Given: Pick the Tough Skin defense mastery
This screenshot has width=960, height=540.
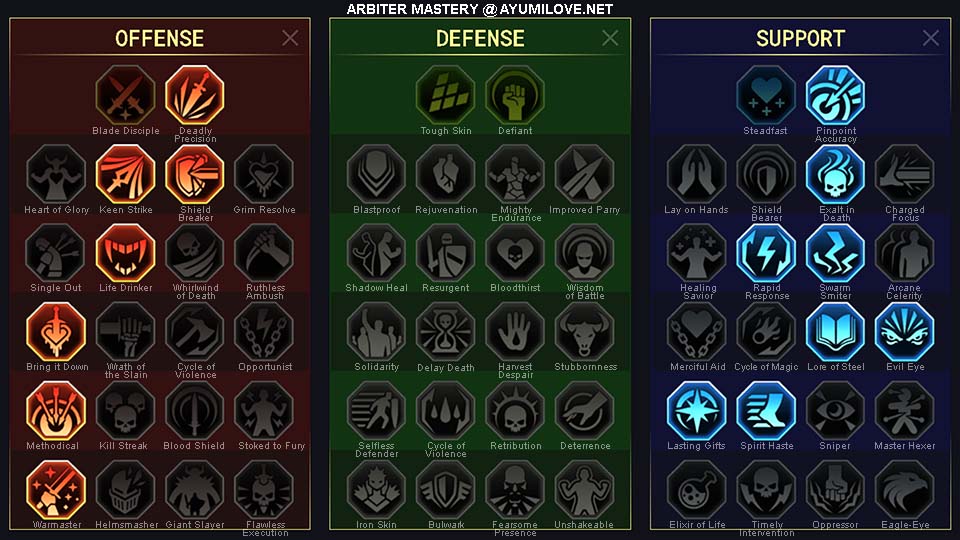Looking at the screenshot, I should click(x=446, y=95).
